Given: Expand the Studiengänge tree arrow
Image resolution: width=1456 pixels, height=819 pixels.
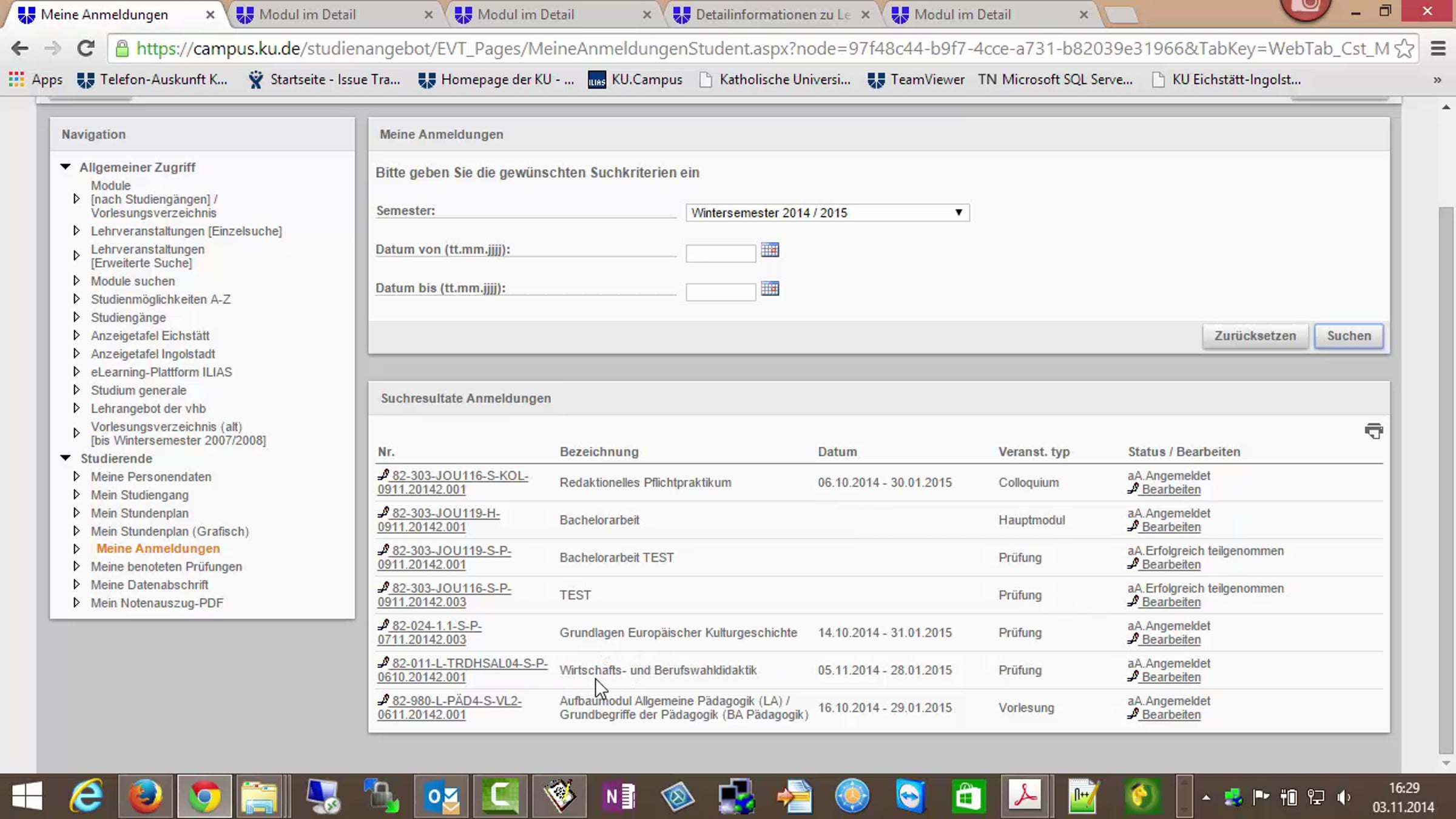Looking at the screenshot, I should [76, 317].
